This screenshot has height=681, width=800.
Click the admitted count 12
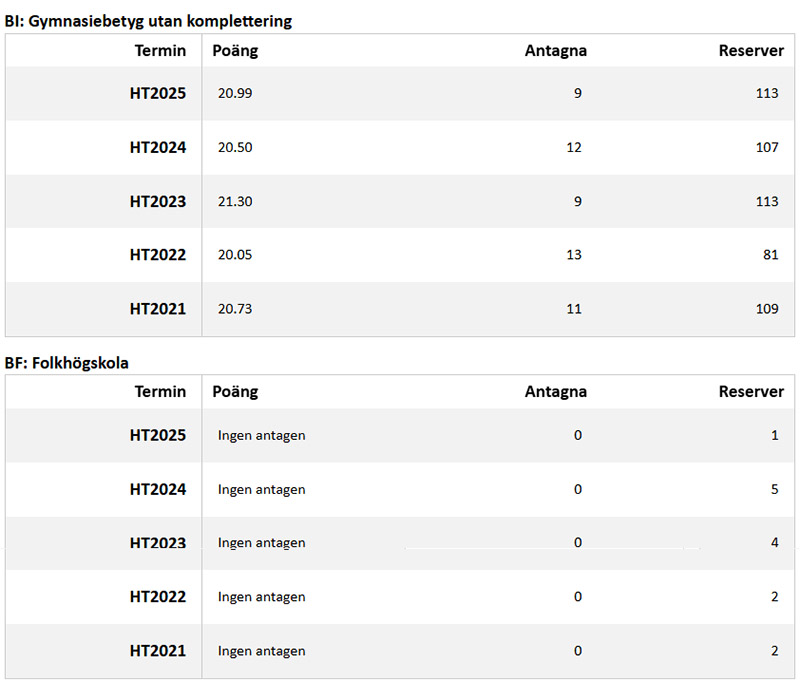click(573, 147)
